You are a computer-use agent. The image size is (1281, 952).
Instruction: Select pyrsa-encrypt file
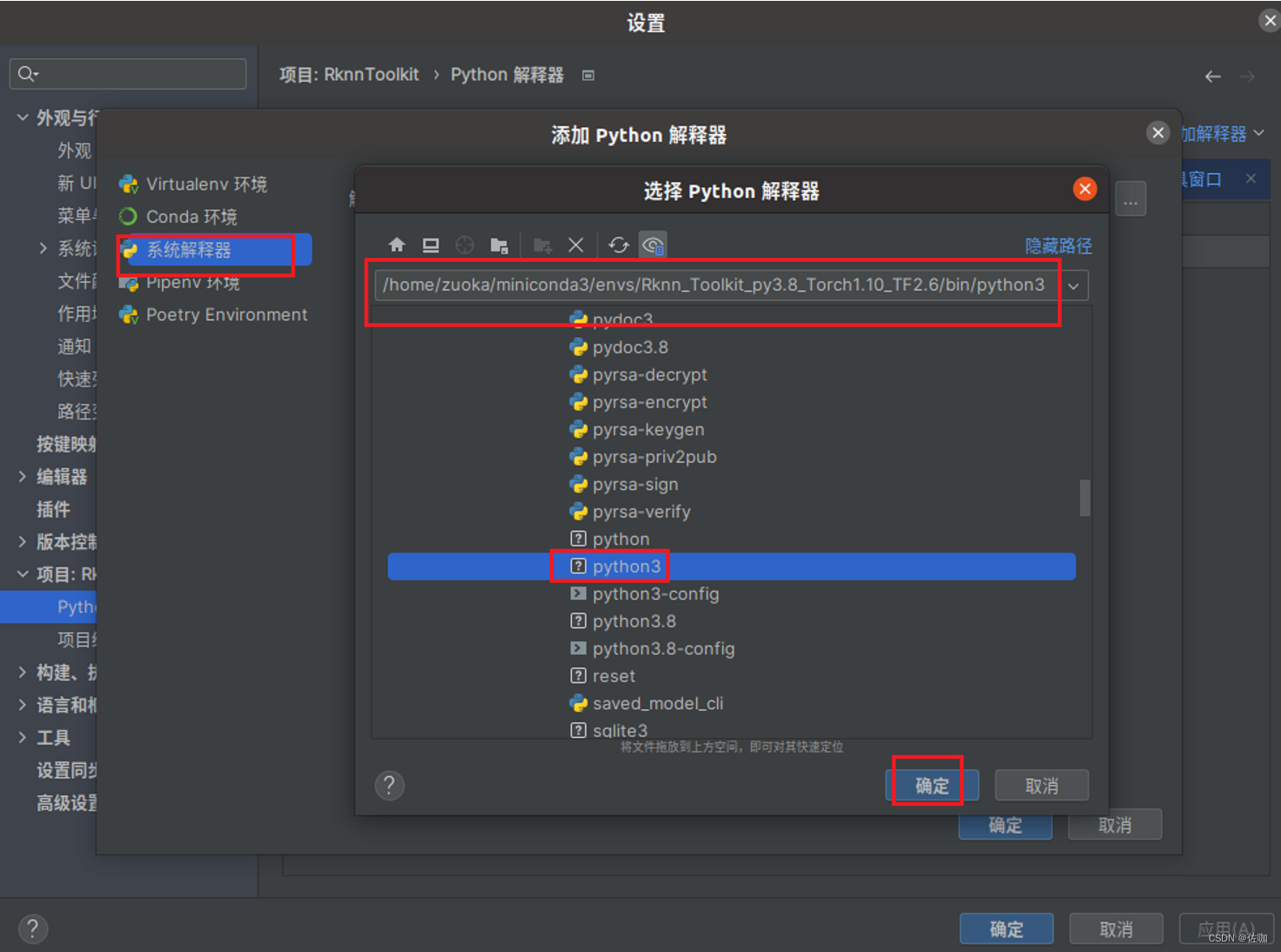(x=638, y=402)
